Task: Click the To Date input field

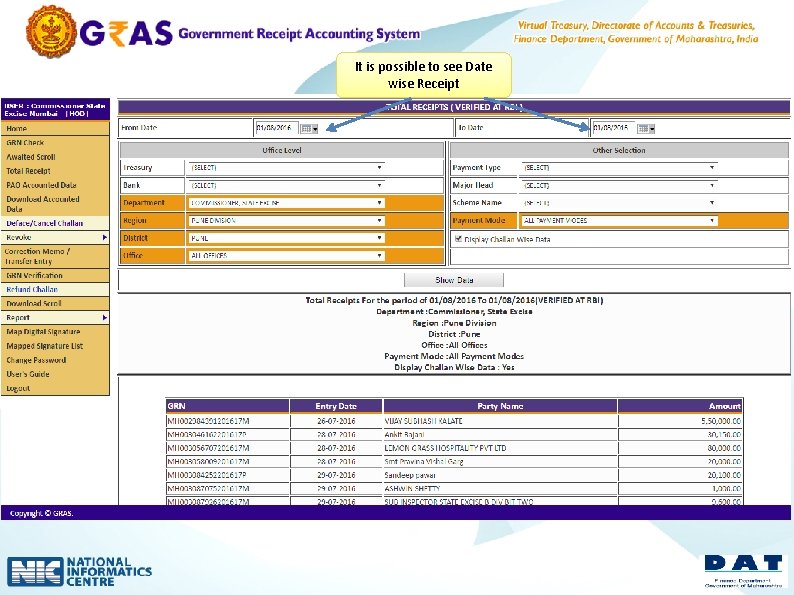Action: click(x=614, y=128)
